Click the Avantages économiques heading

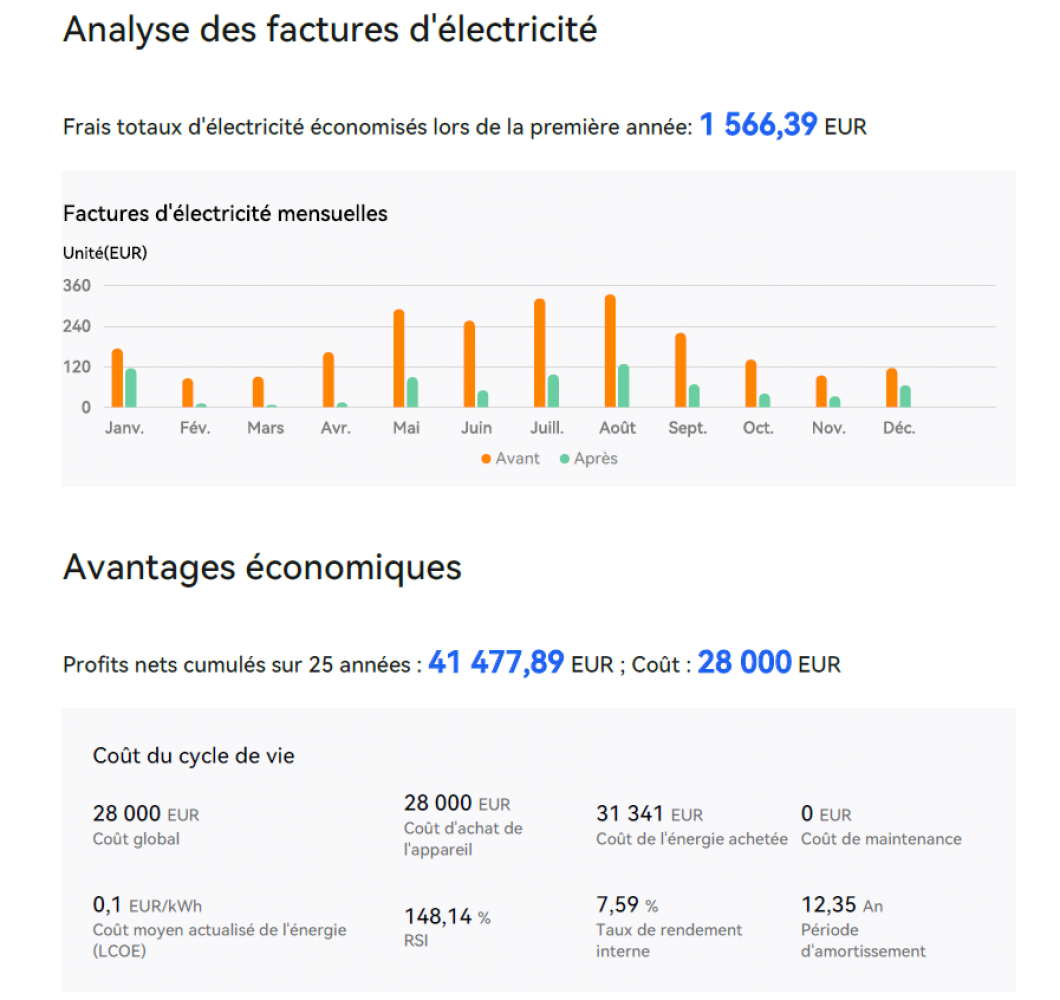pos(262,567)
